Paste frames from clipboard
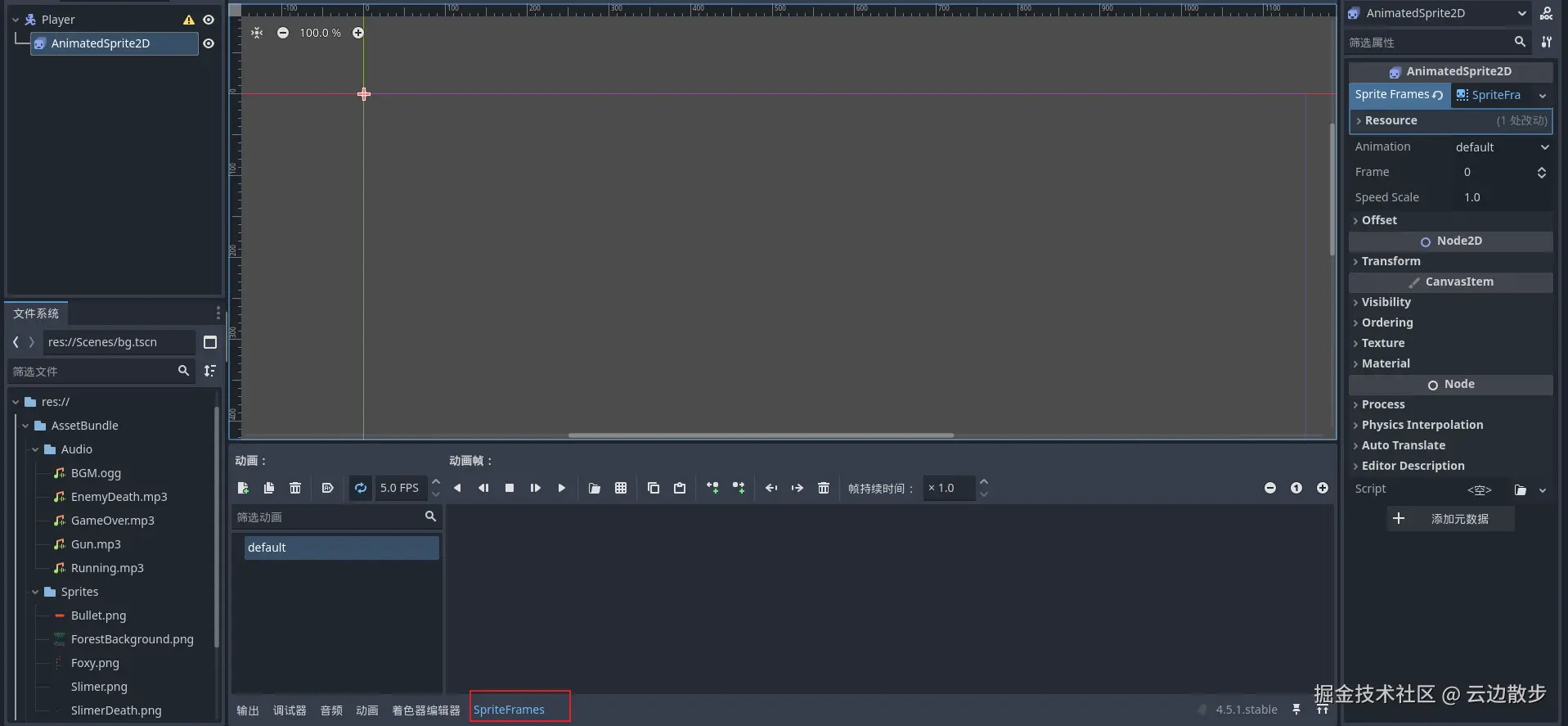Viewport: 1568px width, 726px height. coord(680,488)
